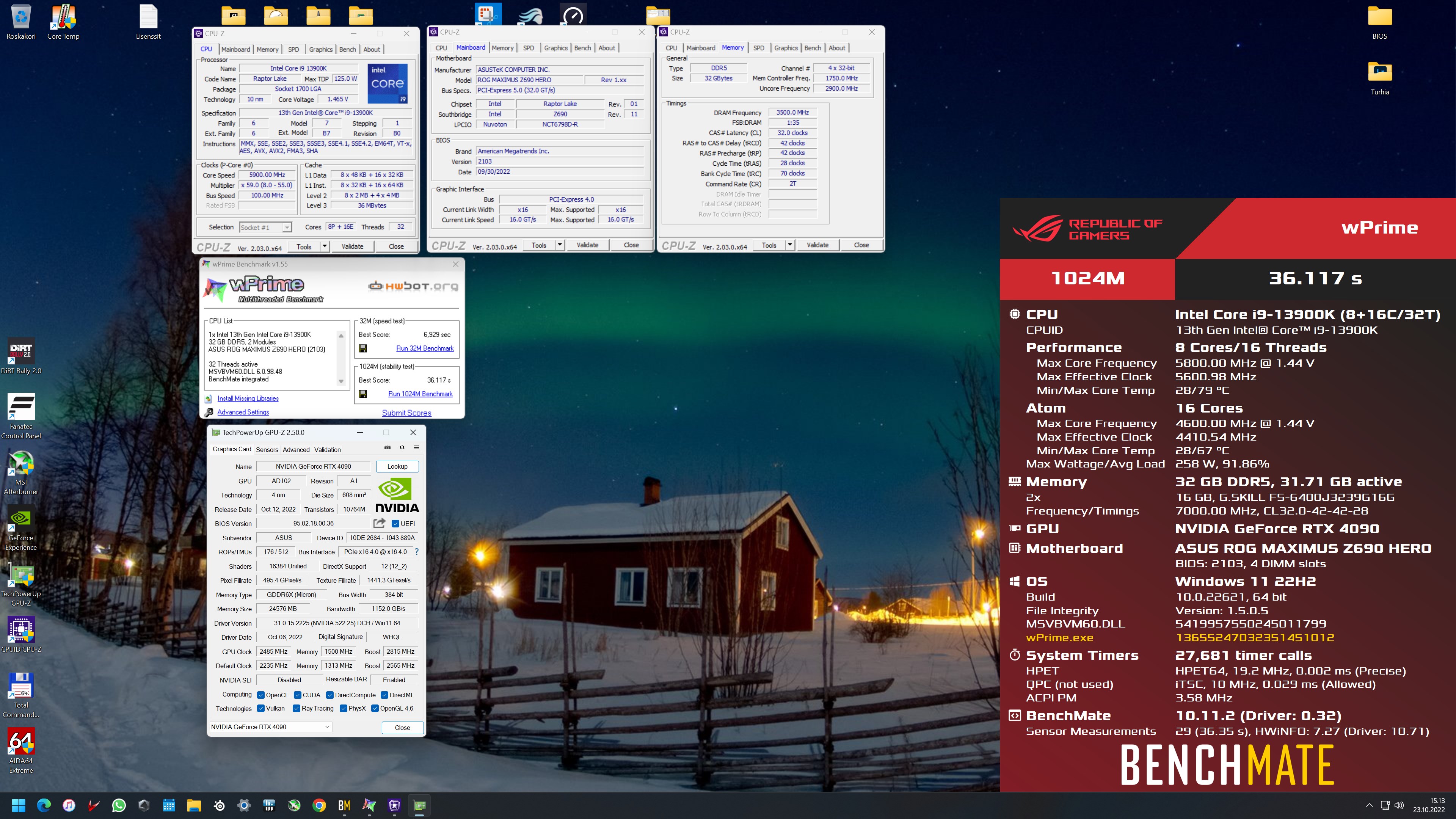Take a GPU-Z screenshot with camera icon
This screenshot has height=819, width=1456.
pyautogui.click(x=387, y=448)
